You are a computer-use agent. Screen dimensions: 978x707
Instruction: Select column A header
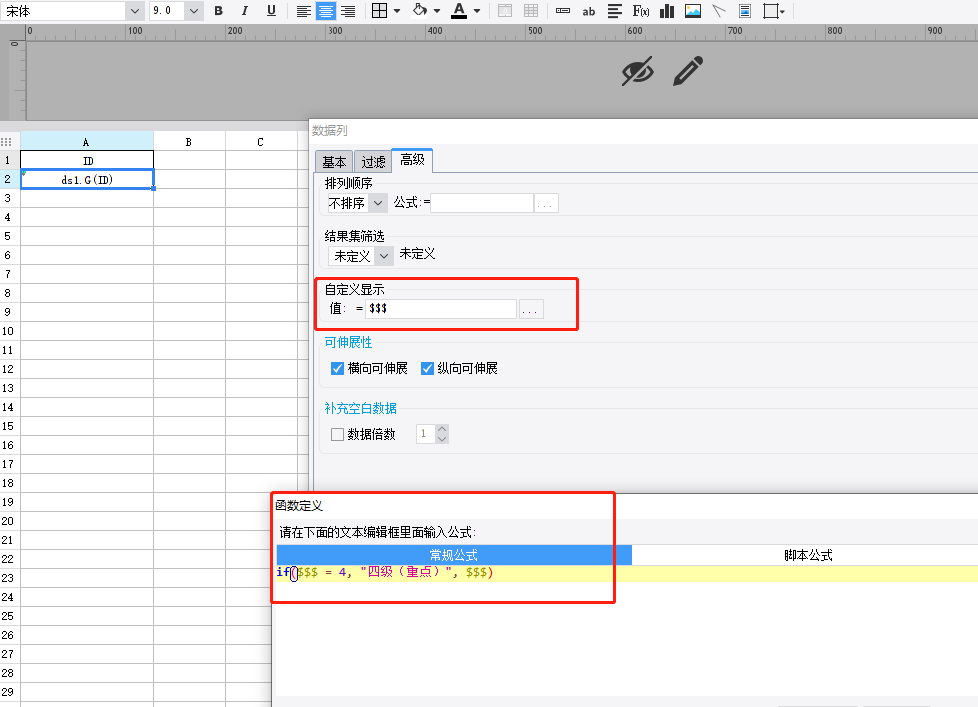click(87, 142)
